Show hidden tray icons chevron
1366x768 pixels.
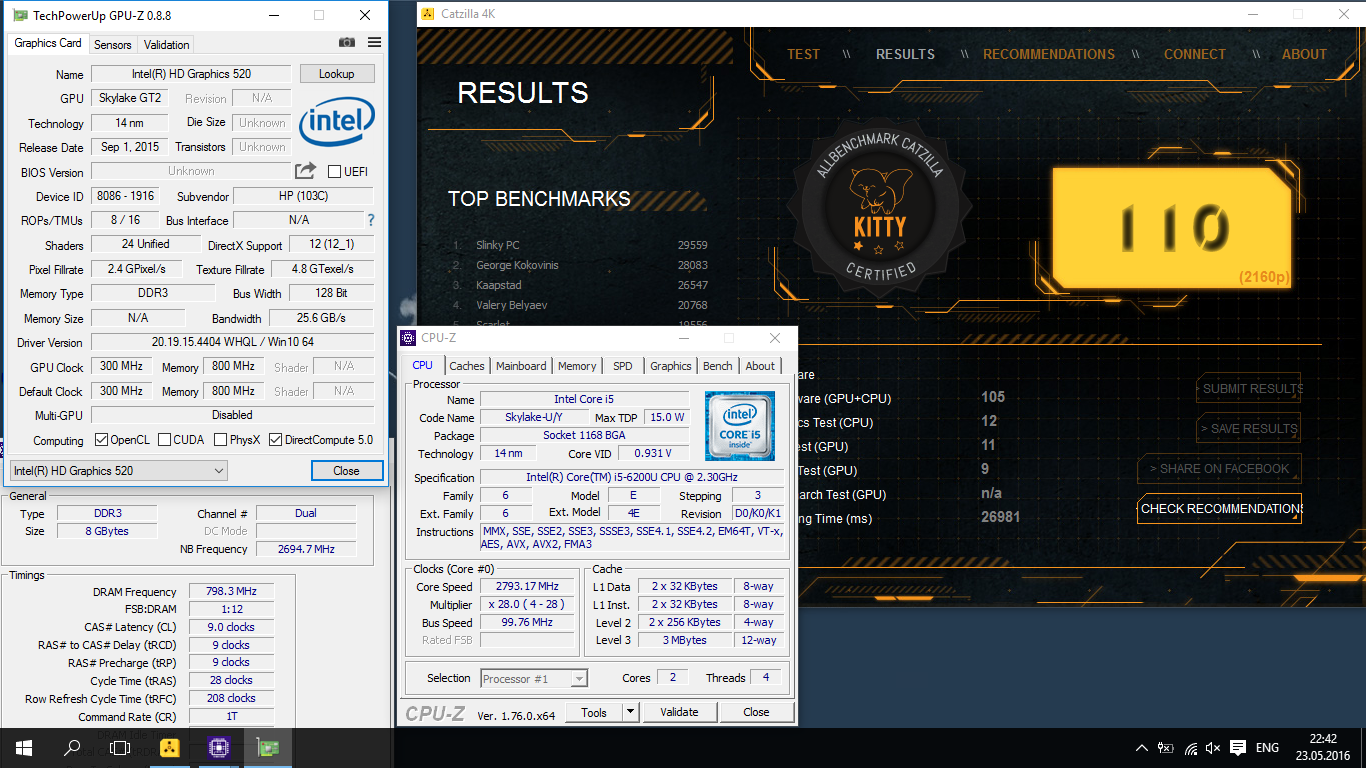click(1142, 748)
